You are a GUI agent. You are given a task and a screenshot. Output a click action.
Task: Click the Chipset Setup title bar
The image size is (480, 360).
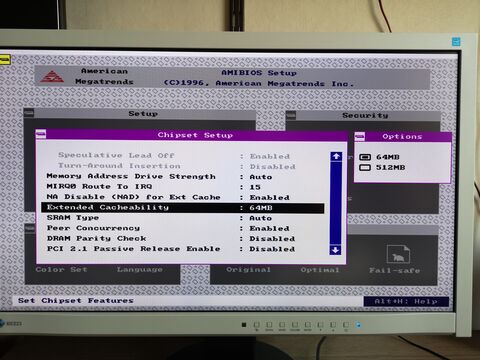point(192,135)
